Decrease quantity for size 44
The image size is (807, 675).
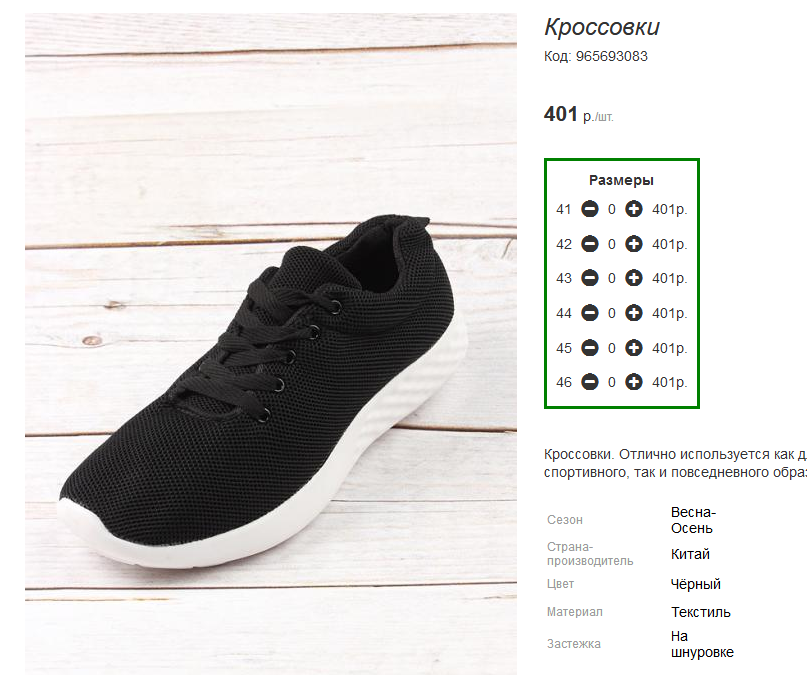[x=590, y=313]
